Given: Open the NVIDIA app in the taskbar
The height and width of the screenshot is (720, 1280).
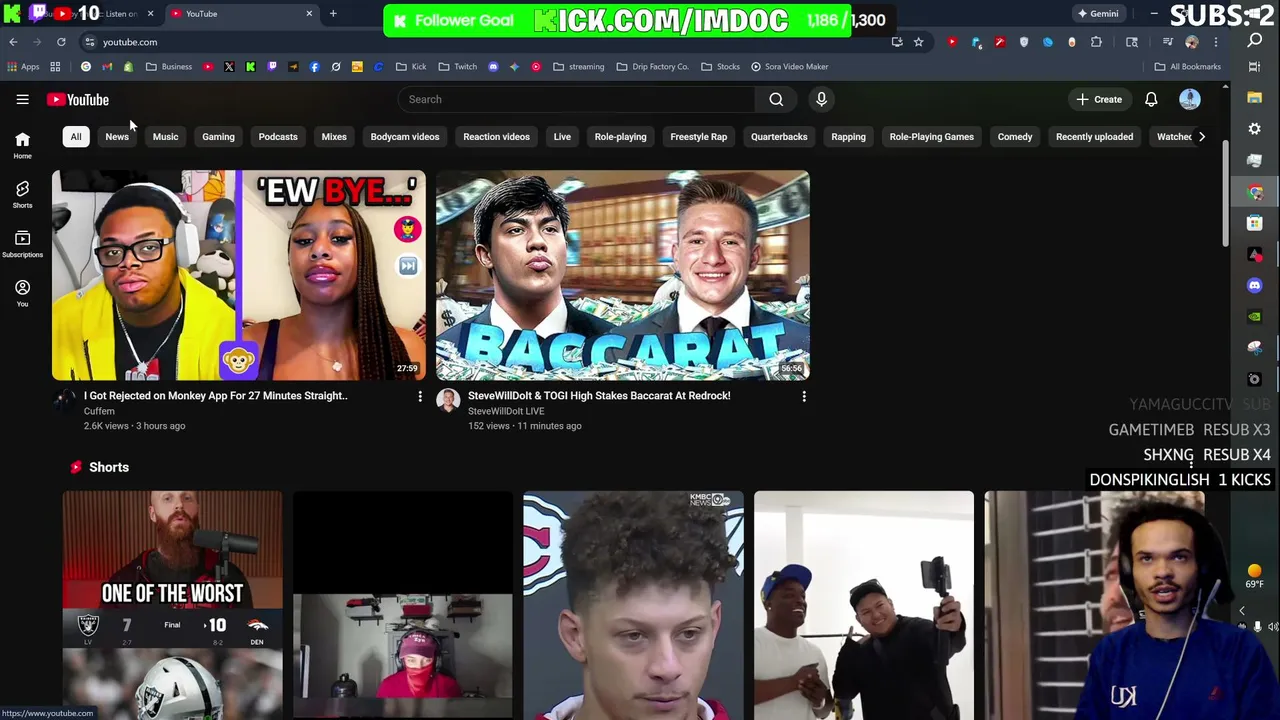Looking at the screenshot, I should [x=1255, y=316].
